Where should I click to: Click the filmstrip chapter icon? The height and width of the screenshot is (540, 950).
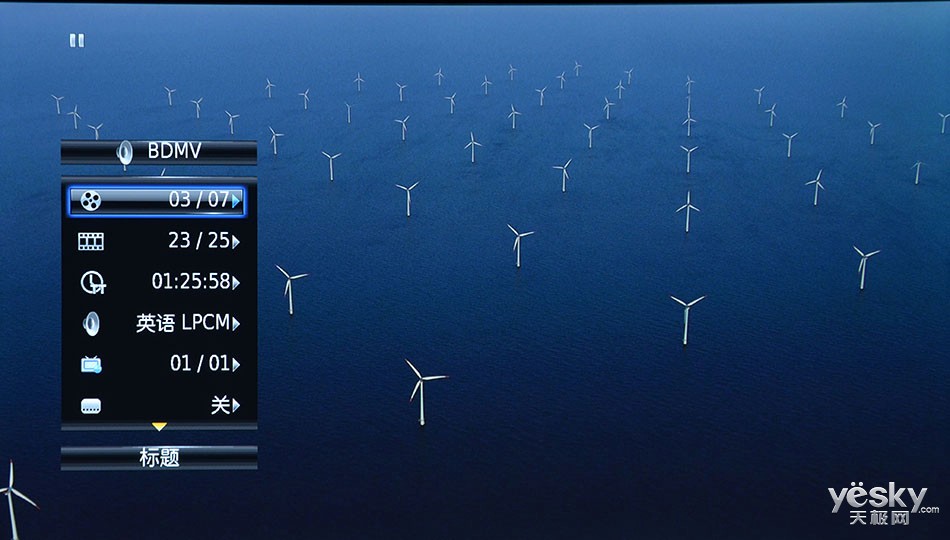[91, 241]
